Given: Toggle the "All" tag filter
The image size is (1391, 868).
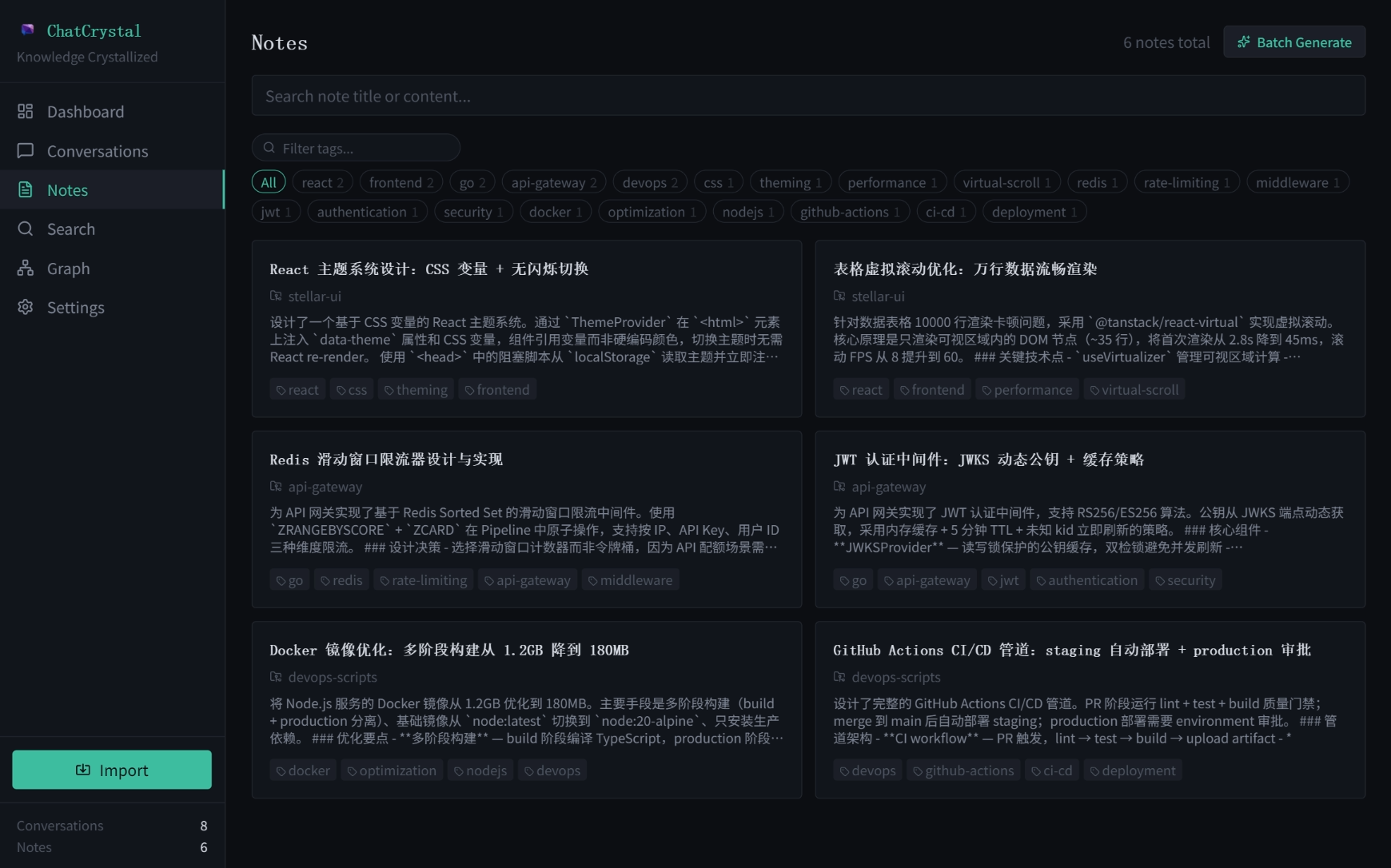Looking at the screenshot, I should coord(269,182).
